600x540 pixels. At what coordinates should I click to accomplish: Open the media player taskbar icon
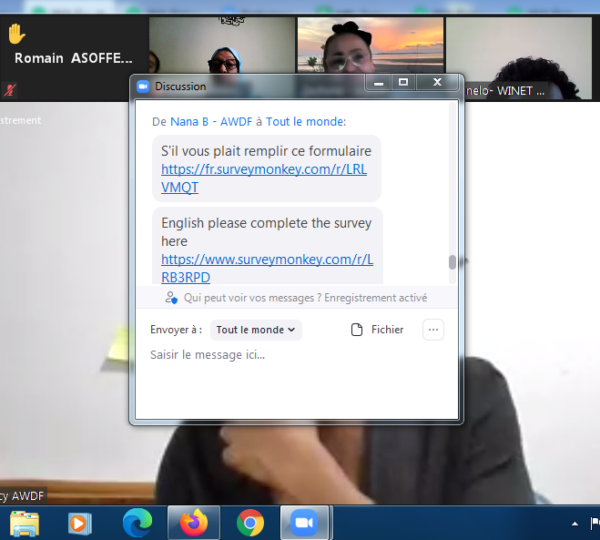[x=80, y=523]
